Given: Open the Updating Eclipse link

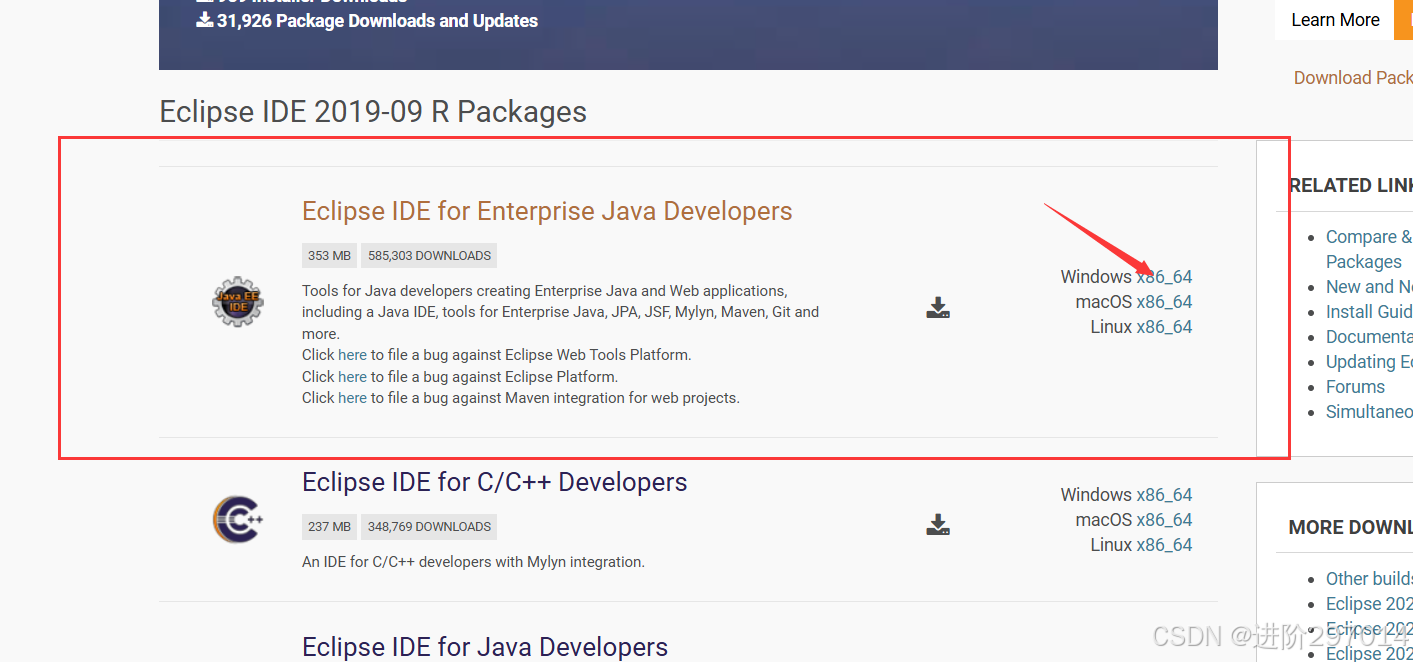Looking at the screenshot, I should (1369, 362).
